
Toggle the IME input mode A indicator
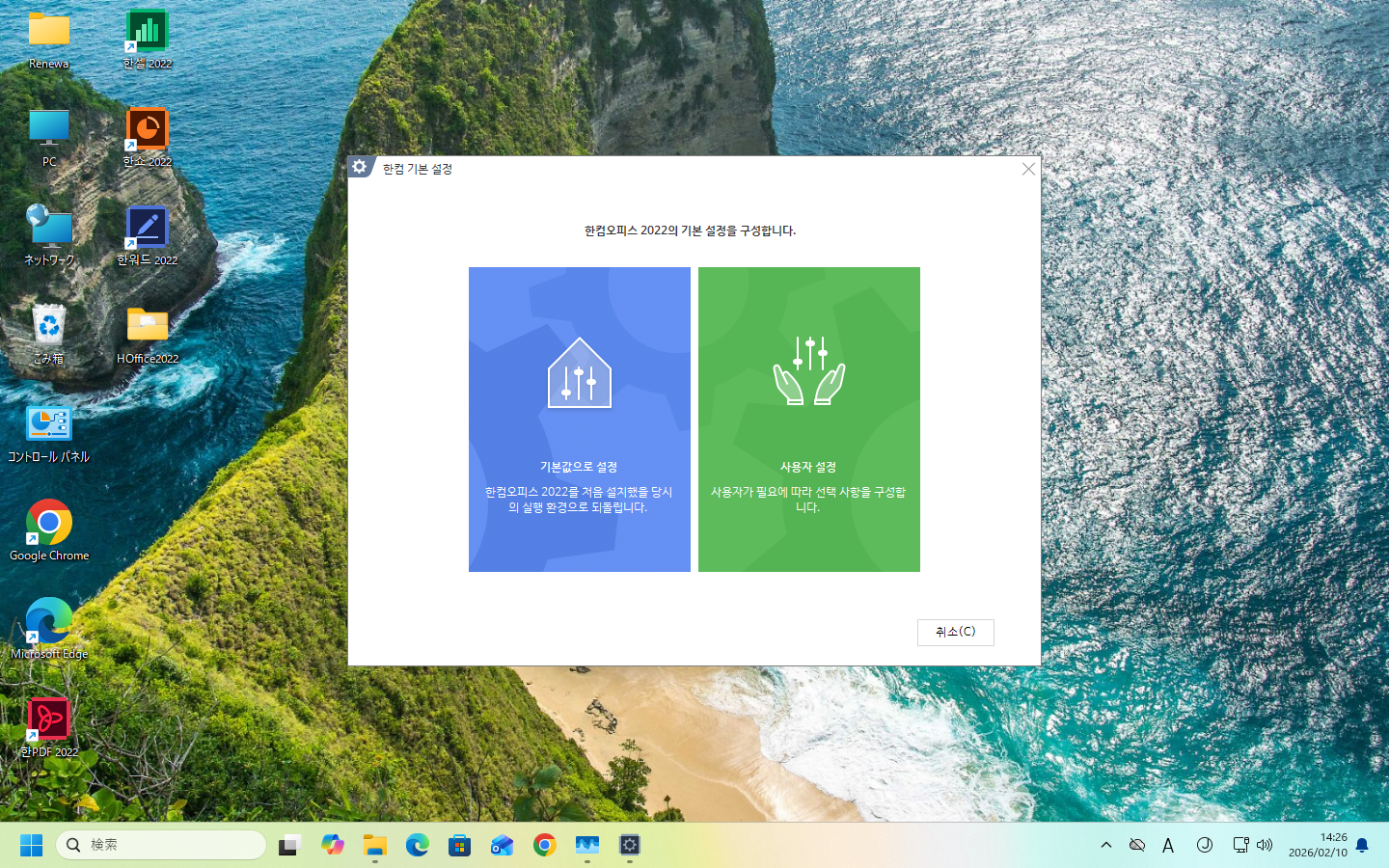(x=1168, y=845)
